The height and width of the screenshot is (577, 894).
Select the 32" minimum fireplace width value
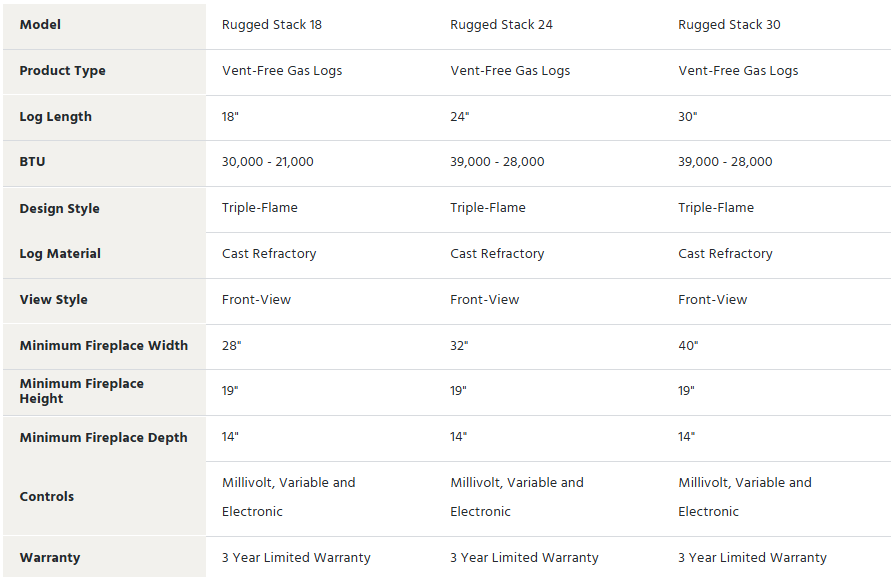pos(459,346)
